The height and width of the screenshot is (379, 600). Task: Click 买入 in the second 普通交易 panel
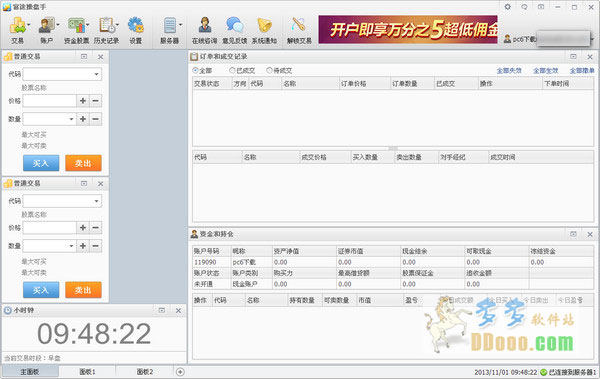[x=41, y=290]
